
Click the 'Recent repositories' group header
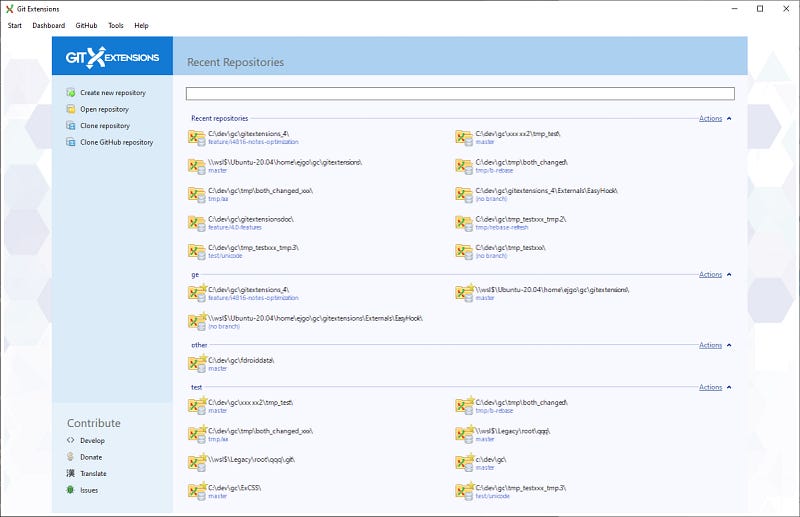pos(219,118)
